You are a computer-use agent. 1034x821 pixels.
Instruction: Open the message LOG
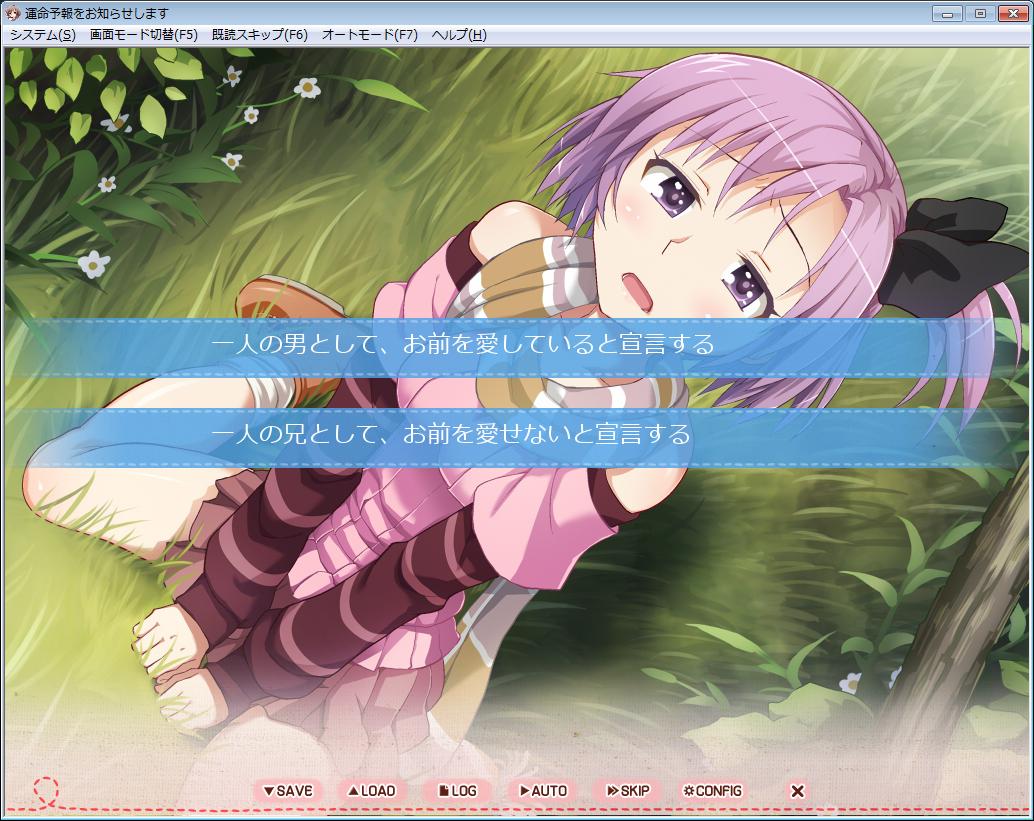[457, 791]
